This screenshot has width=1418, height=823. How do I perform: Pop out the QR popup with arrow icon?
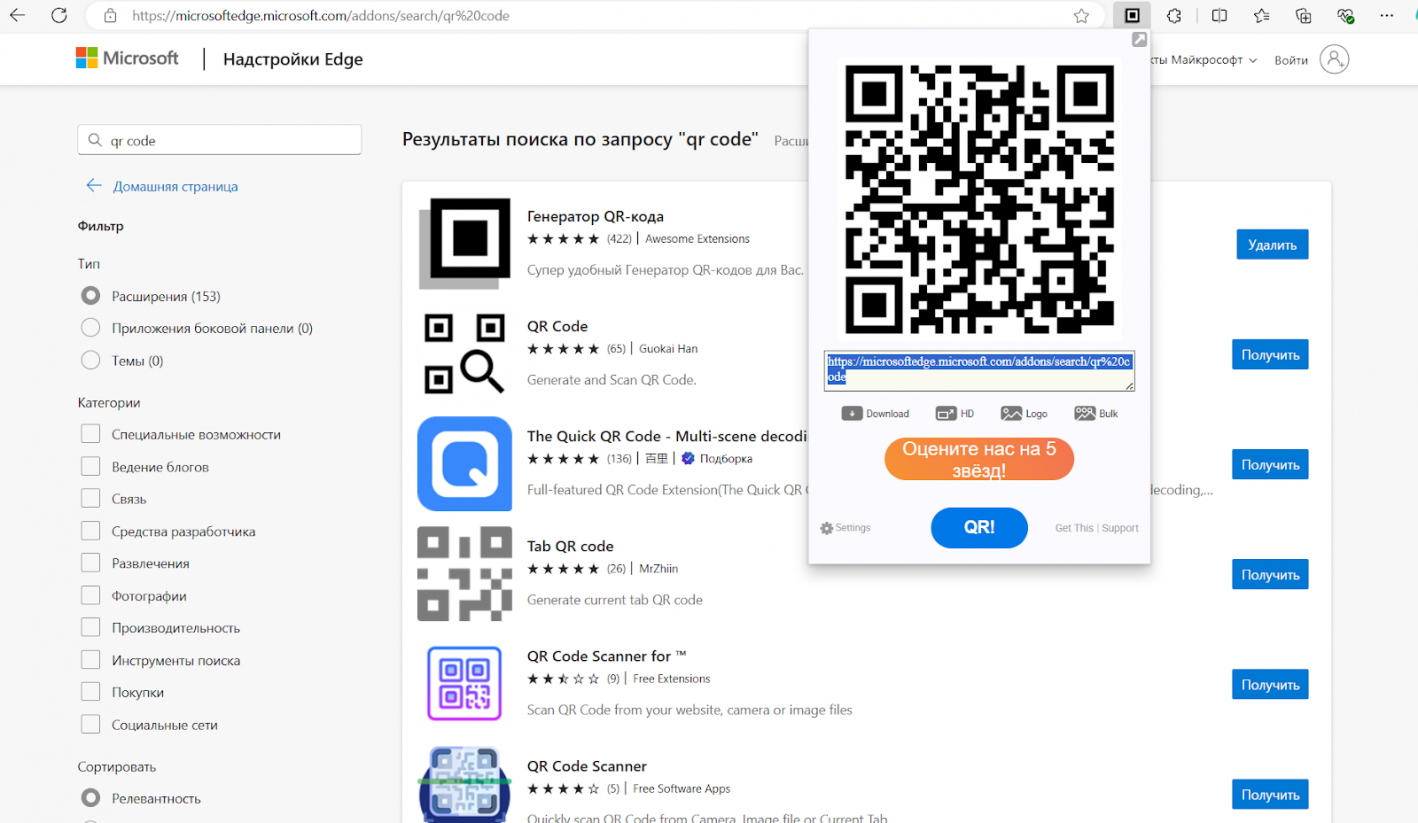(x=1139, y=39)
